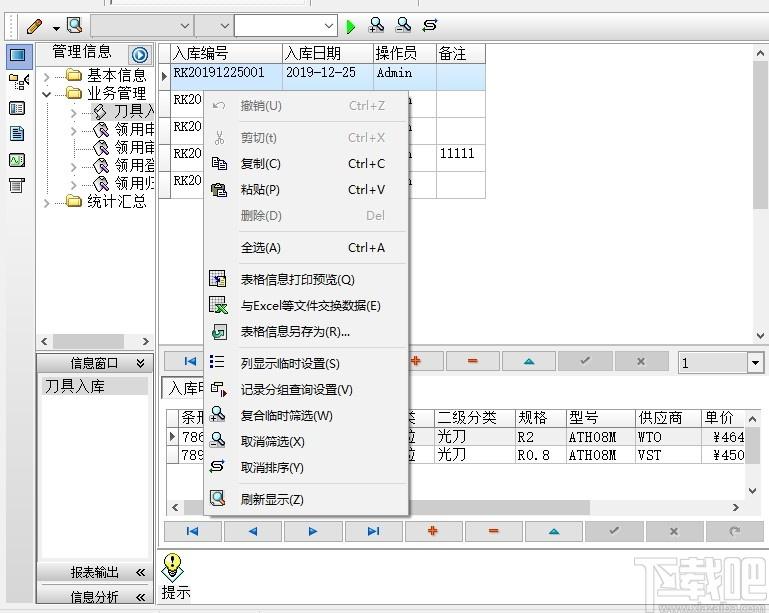The width and height of the screenshot is (769, 613).
Task: Choose 刷新显示(Z) menu entry
Action: point(307,500)
